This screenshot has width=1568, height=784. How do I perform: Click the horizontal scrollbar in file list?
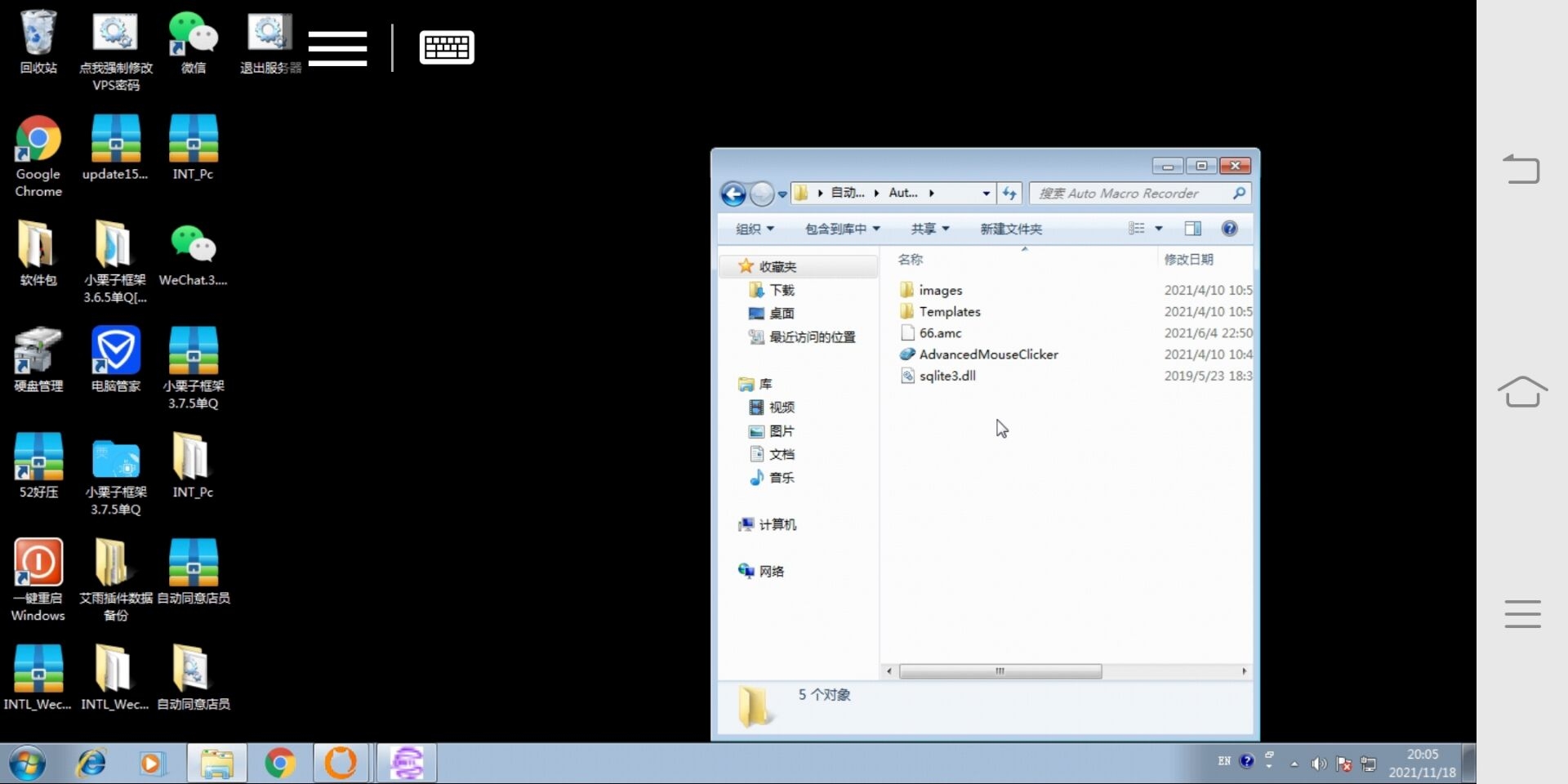1000,671
